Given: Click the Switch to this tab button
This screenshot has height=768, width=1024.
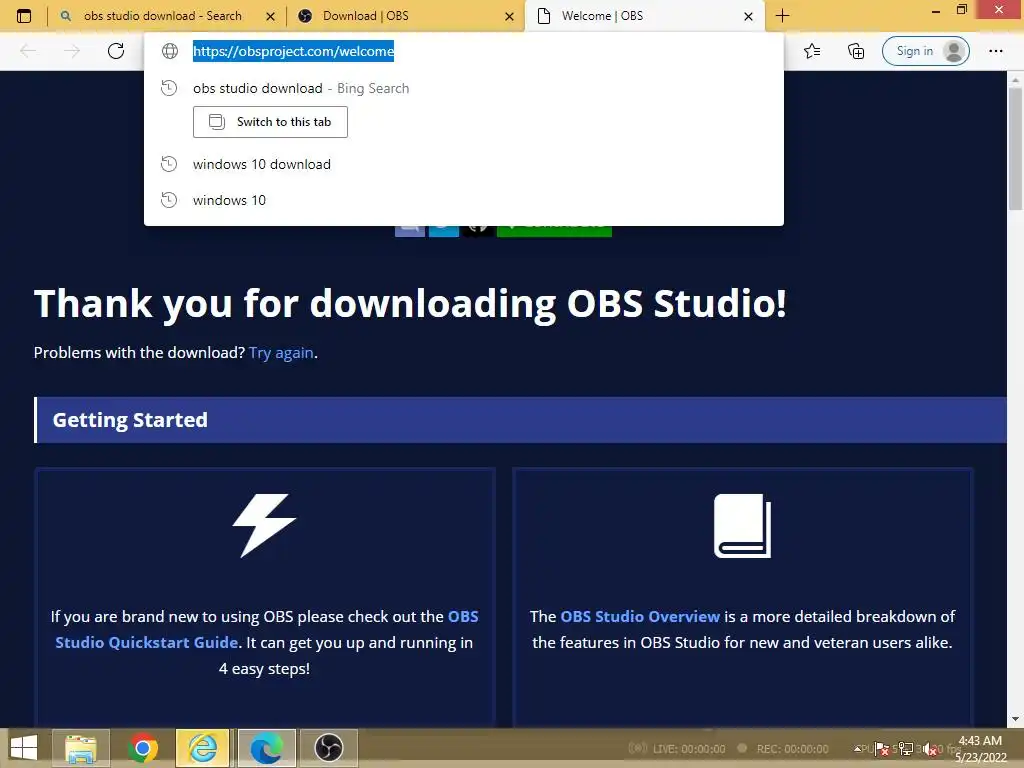Looking at the screenshot, I should [x=270, y=122].
